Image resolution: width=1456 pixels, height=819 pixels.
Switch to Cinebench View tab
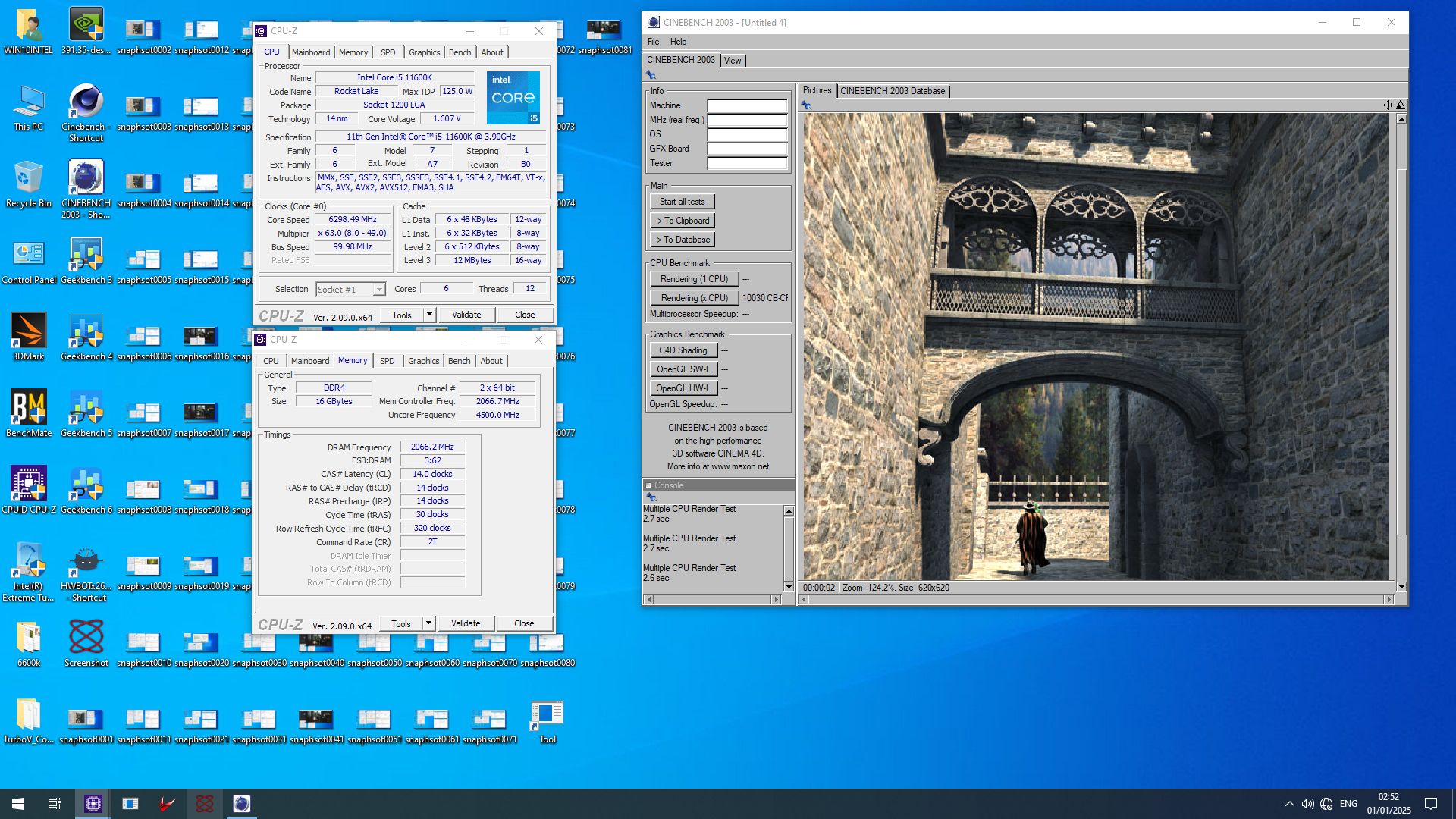(733, 61)
